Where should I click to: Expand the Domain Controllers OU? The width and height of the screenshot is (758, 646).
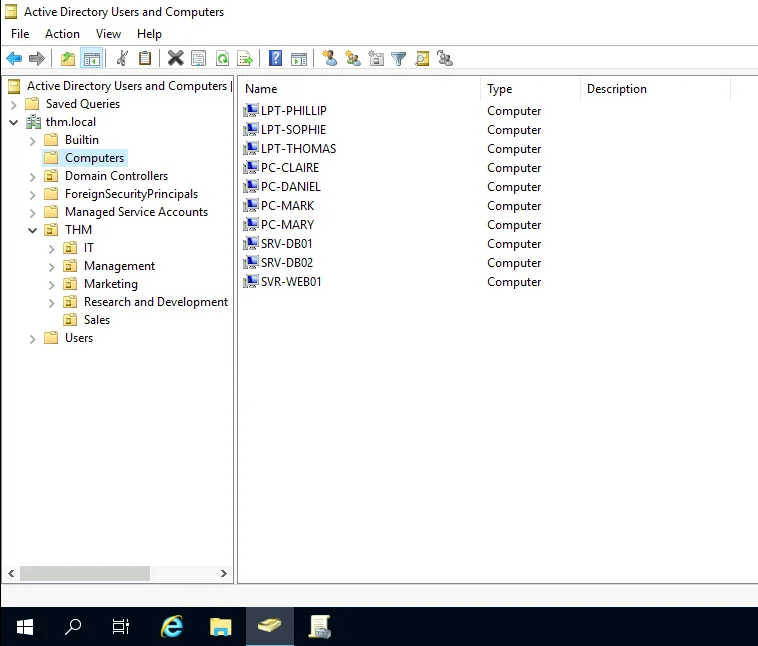pyautogui.click(x=32, y=176)
